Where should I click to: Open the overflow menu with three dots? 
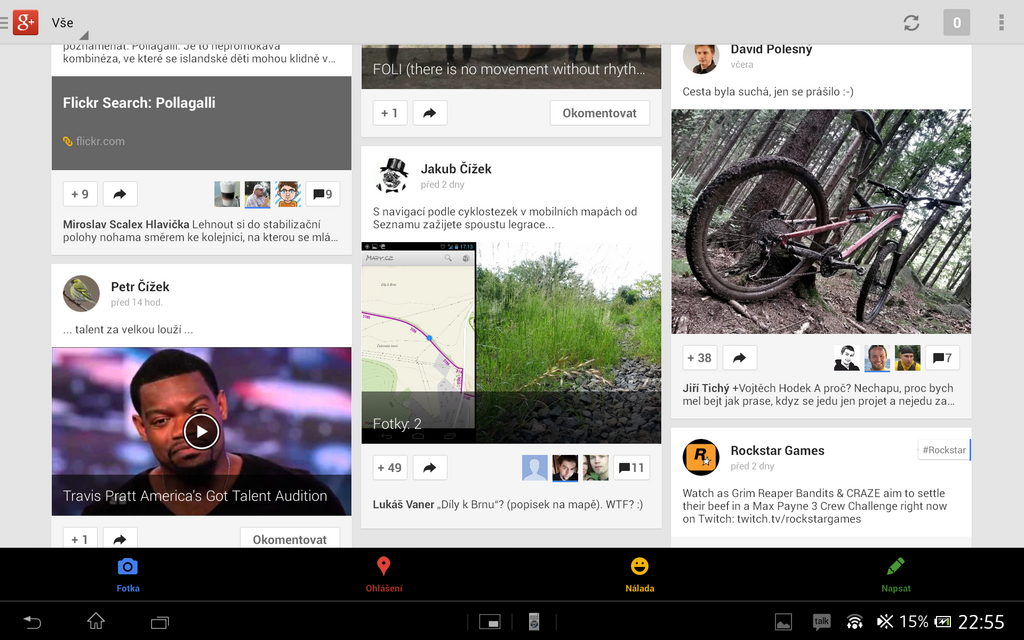coord(1003,22)
